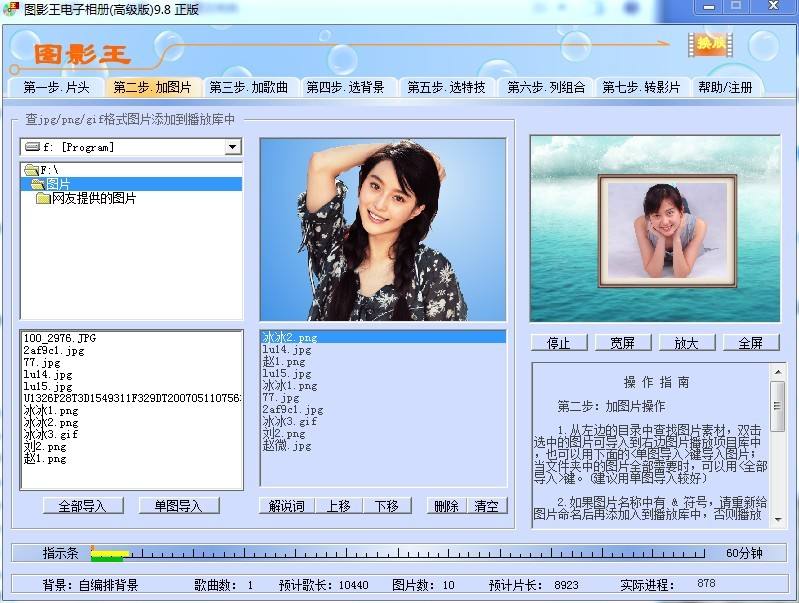Select 赵1.png in the source file list
The image size is (799, 603).
pyautogui.click(x=45, y=459)
